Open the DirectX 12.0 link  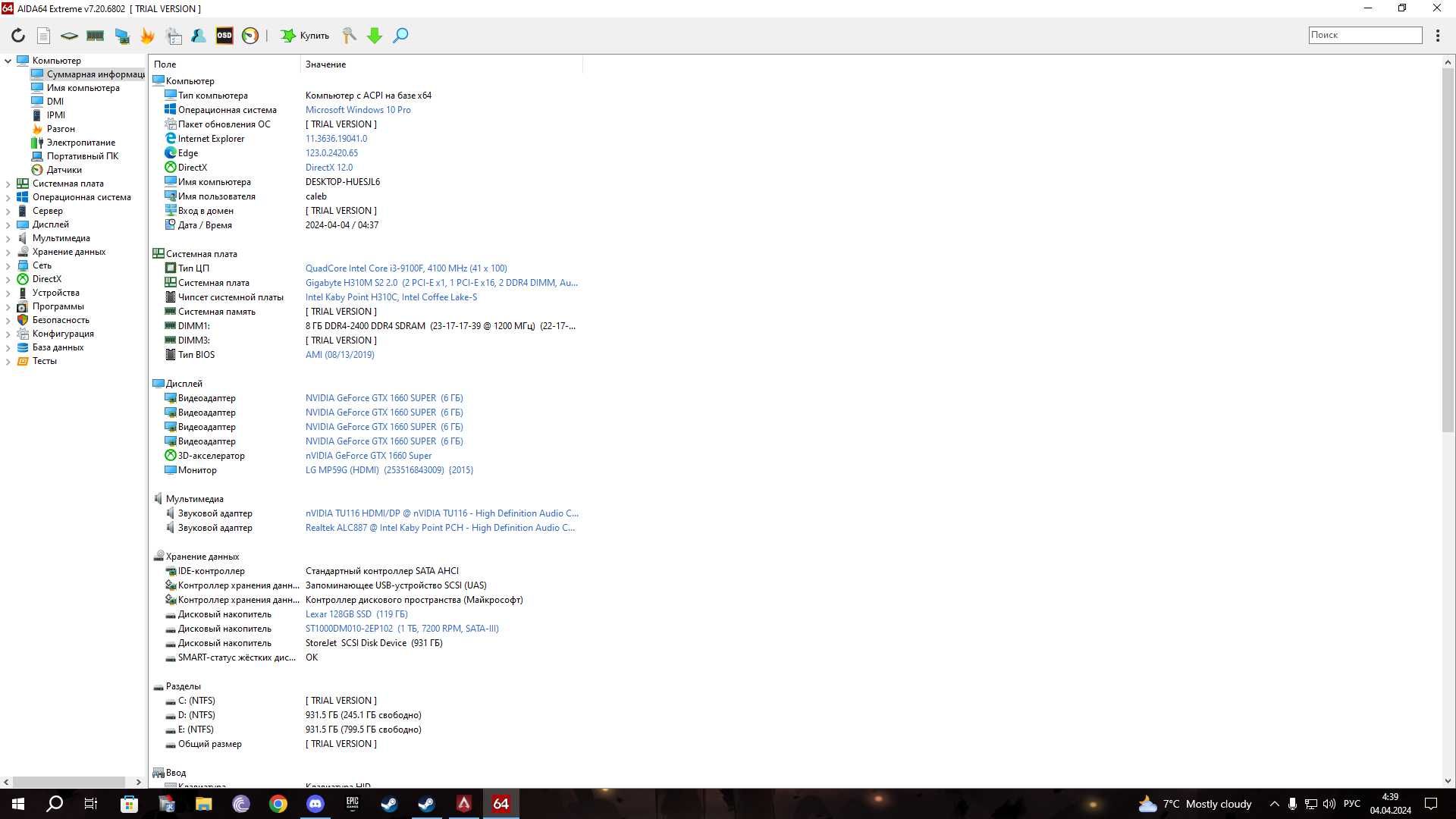(x=329, y=168)
